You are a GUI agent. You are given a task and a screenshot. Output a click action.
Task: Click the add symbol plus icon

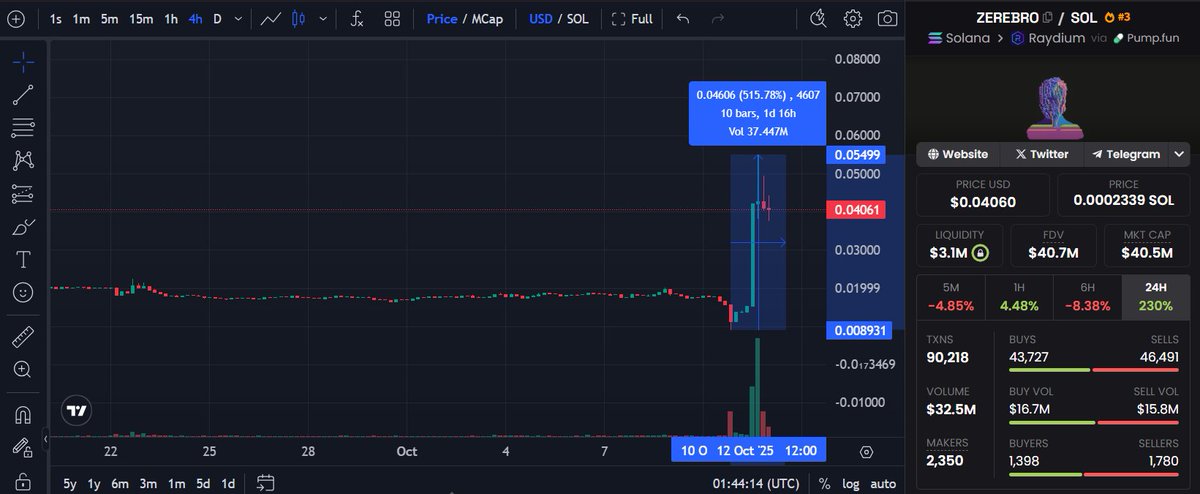click(15, 19)
